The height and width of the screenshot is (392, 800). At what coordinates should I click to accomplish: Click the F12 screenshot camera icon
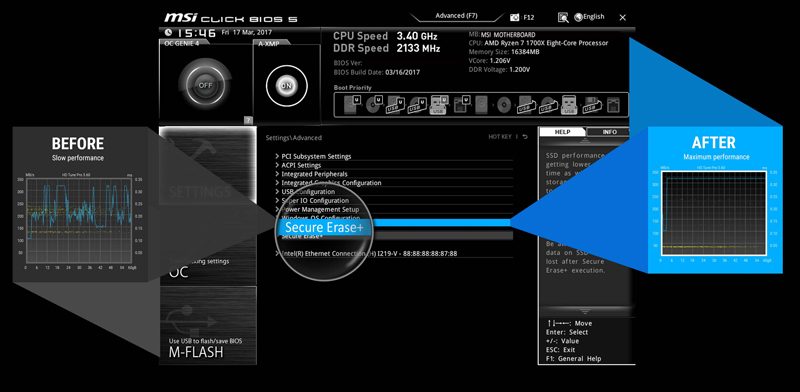tap(514, 17)
